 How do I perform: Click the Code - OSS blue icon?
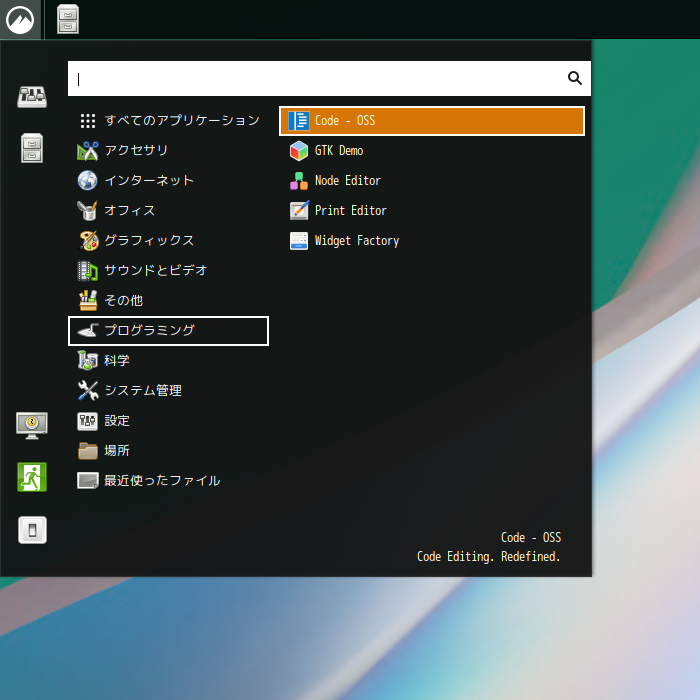pos(299,121)
